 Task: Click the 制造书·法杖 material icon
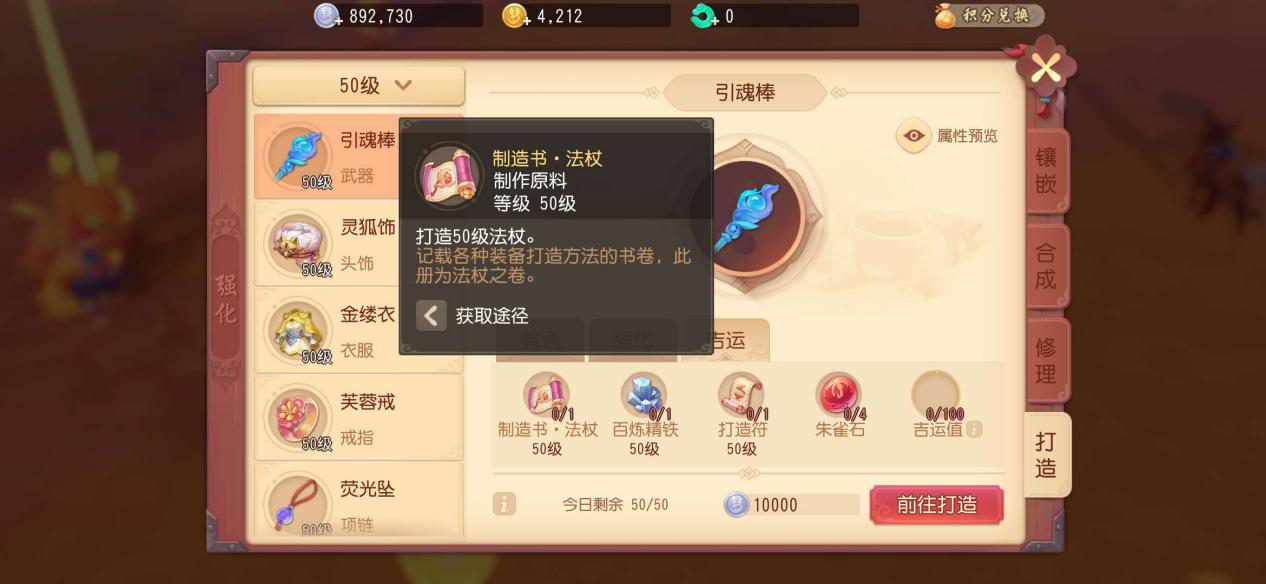pos(547,395)
